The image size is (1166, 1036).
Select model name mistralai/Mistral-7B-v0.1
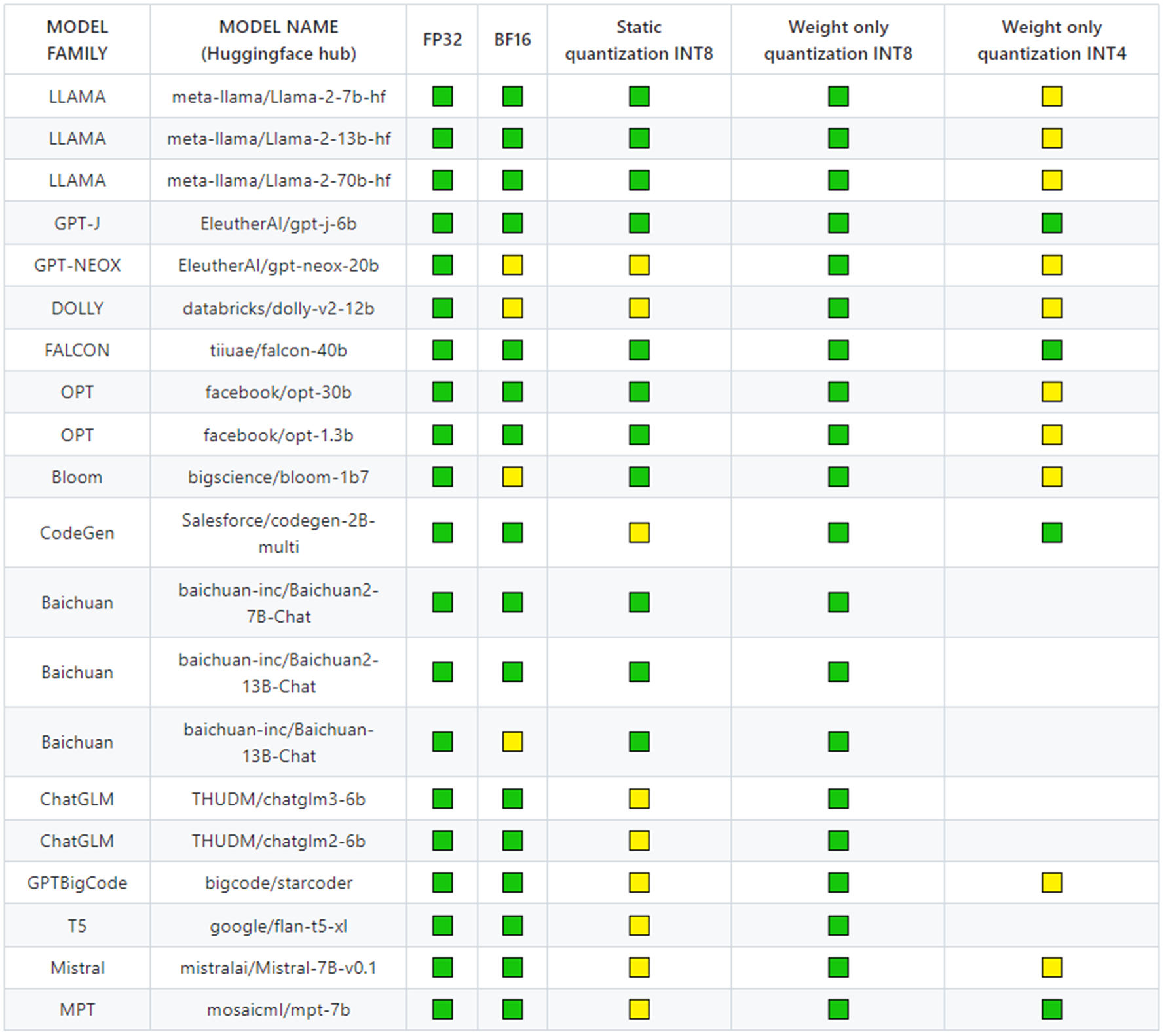point(278,968)
